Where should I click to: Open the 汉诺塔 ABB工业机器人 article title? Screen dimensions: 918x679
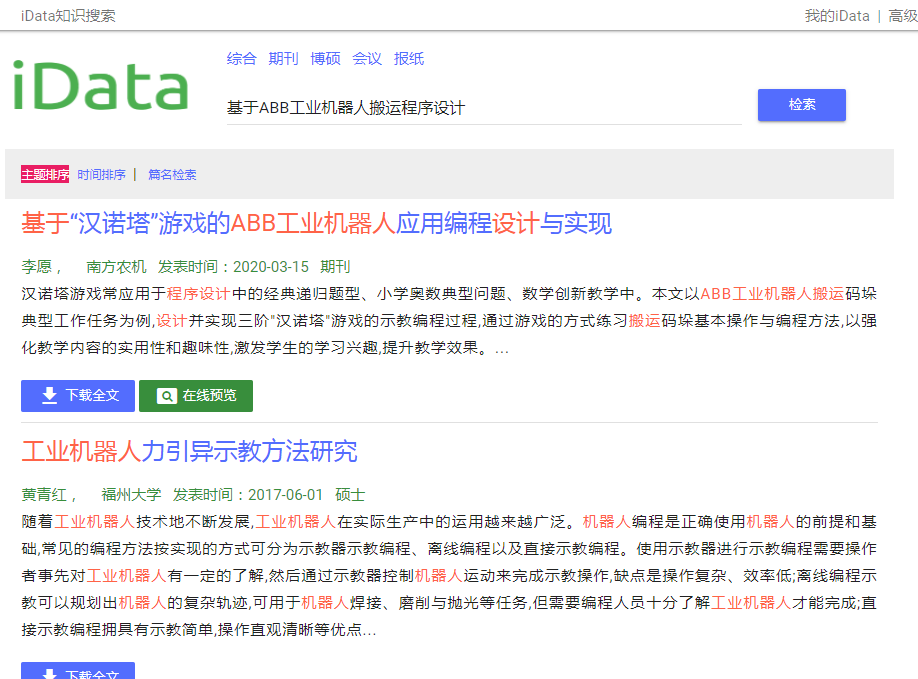click(317, 224)
